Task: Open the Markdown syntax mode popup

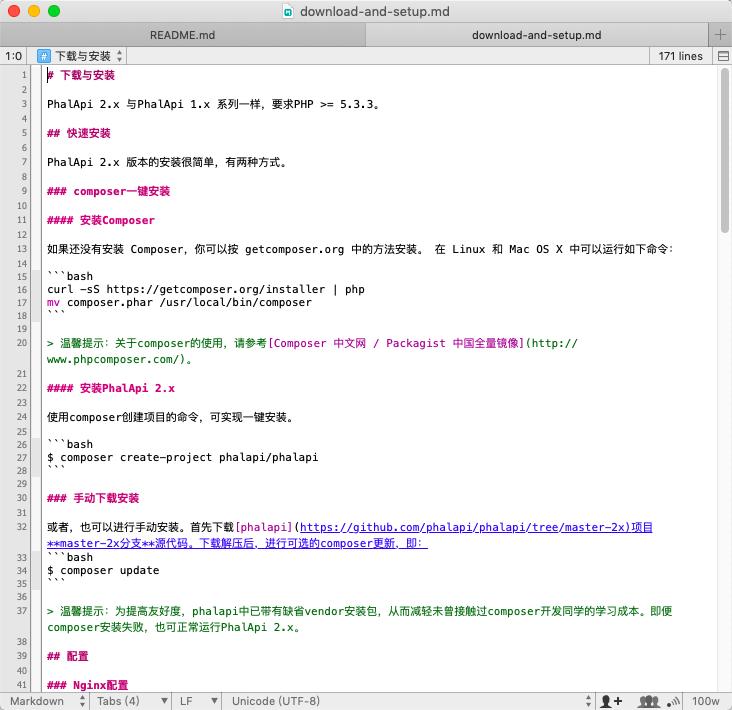Action: click(x=47, y=701)
